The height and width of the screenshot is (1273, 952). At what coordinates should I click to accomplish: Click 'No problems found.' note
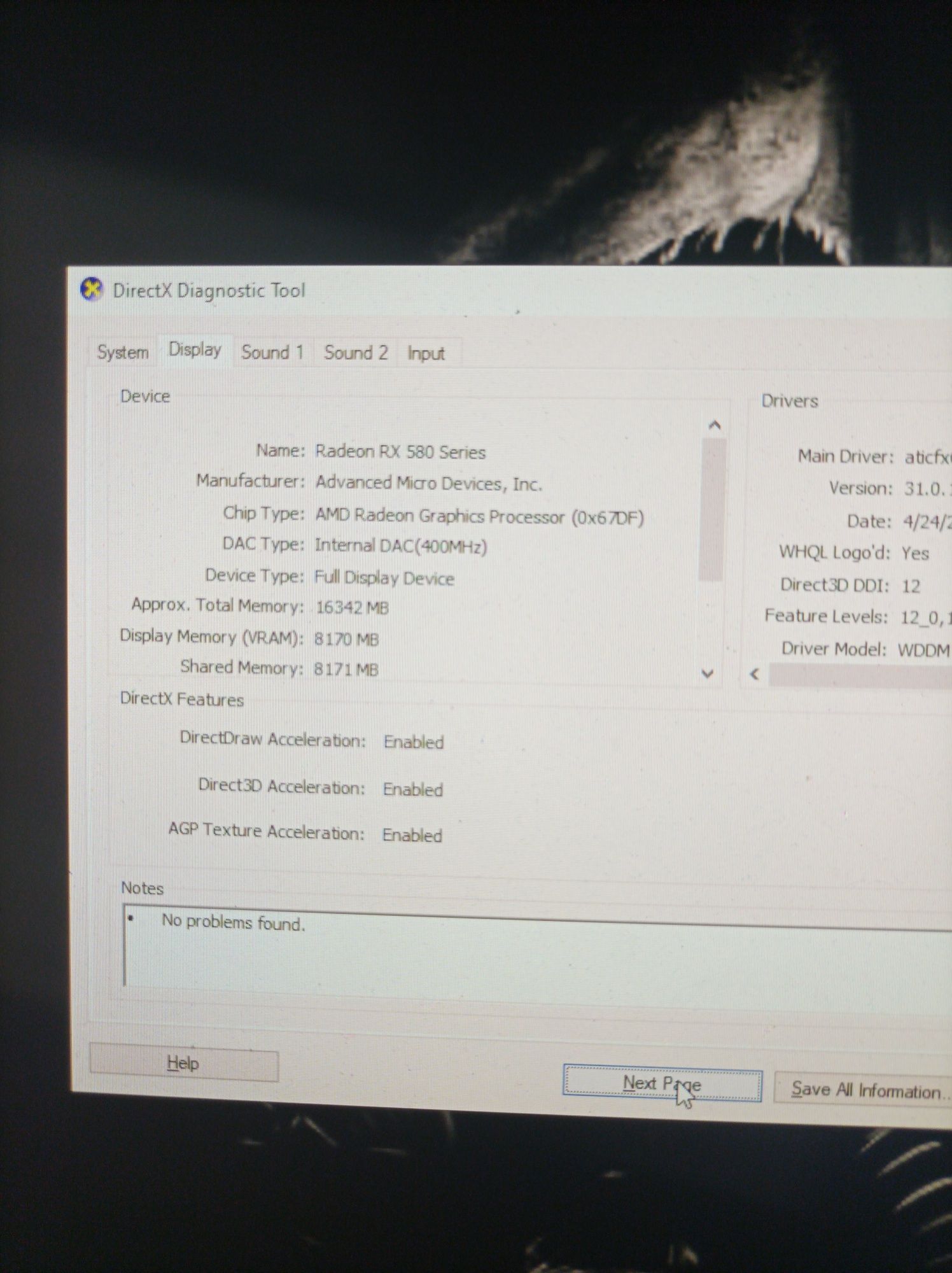[234, 922]
